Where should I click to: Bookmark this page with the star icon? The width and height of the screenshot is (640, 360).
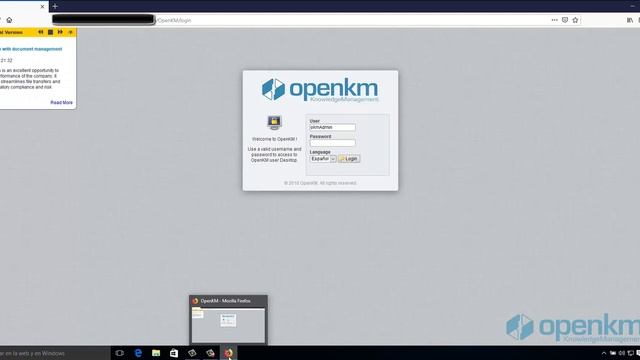point(575,20)
